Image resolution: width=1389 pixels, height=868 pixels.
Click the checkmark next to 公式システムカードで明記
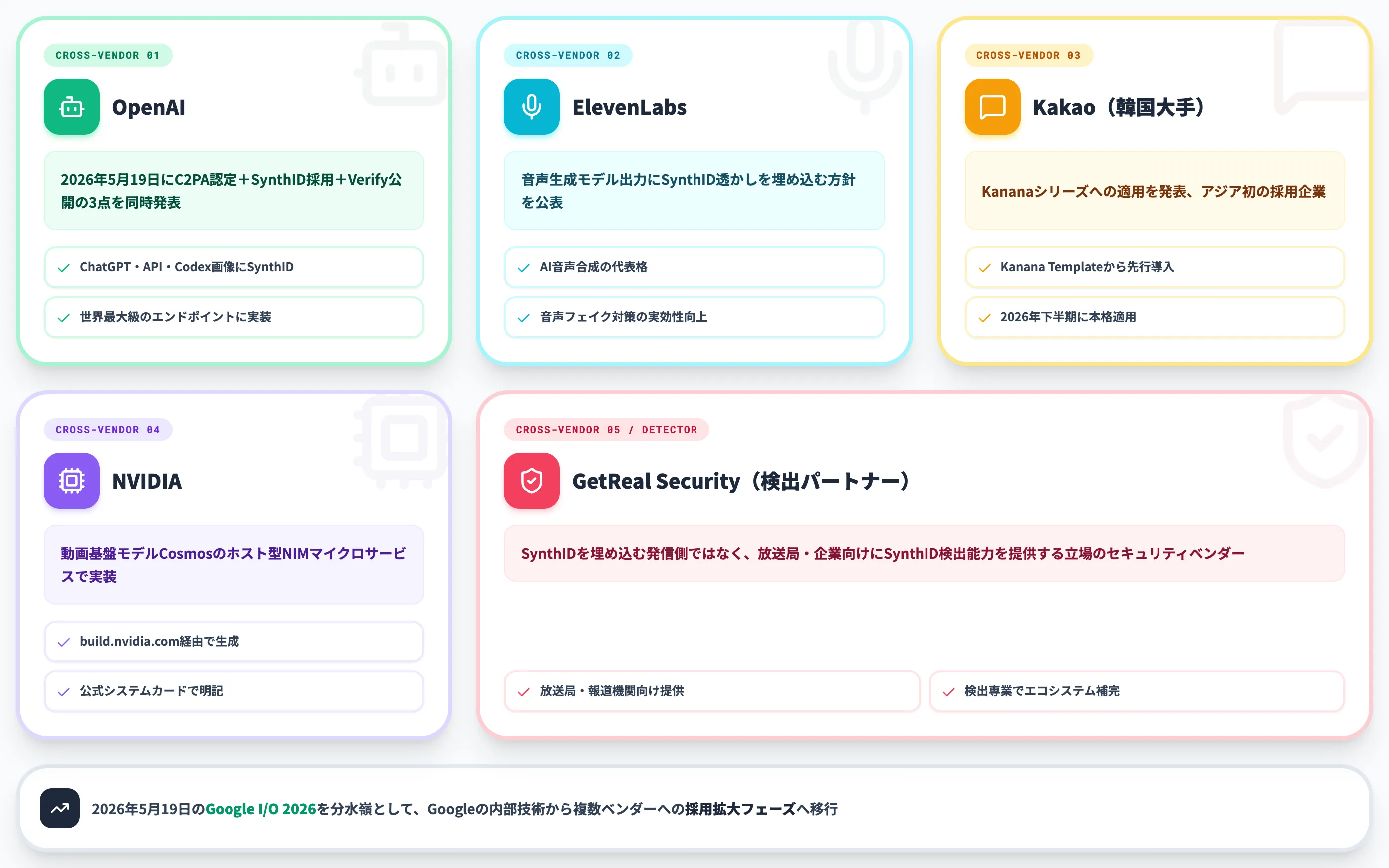click(x=64, y=692)
